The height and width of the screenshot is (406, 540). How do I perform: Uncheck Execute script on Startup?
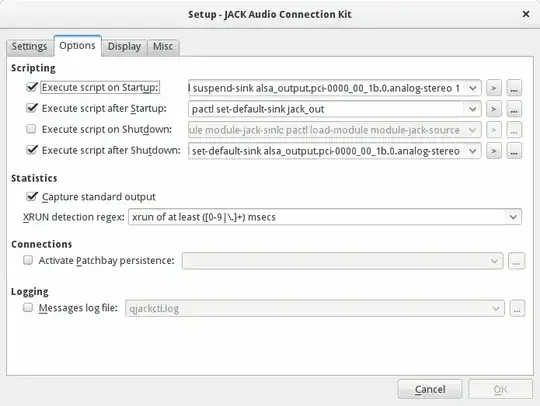pyautogui.click(x=31, y=87)
